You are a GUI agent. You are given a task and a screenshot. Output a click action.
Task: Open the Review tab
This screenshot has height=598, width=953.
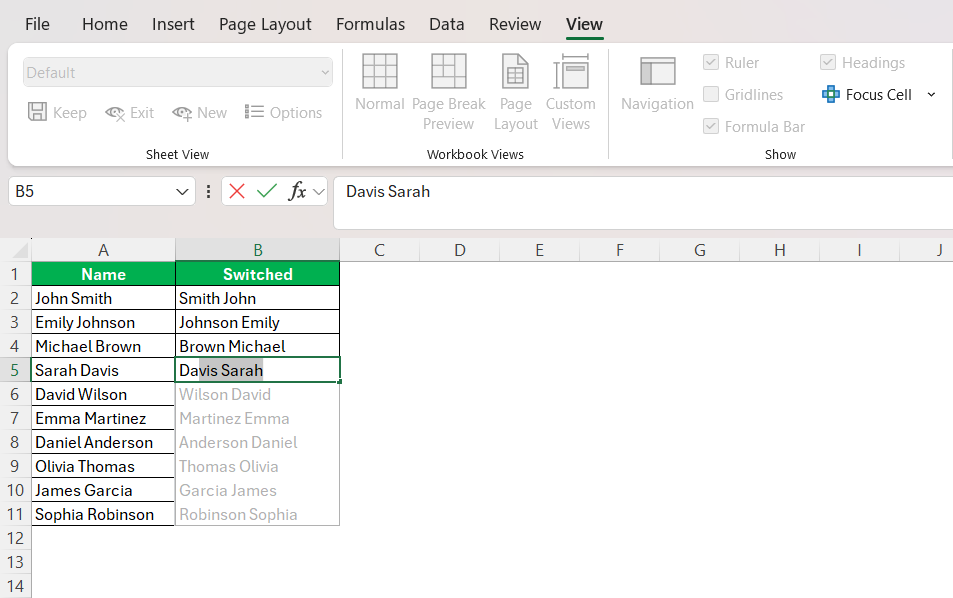click(x=515, y=24)
